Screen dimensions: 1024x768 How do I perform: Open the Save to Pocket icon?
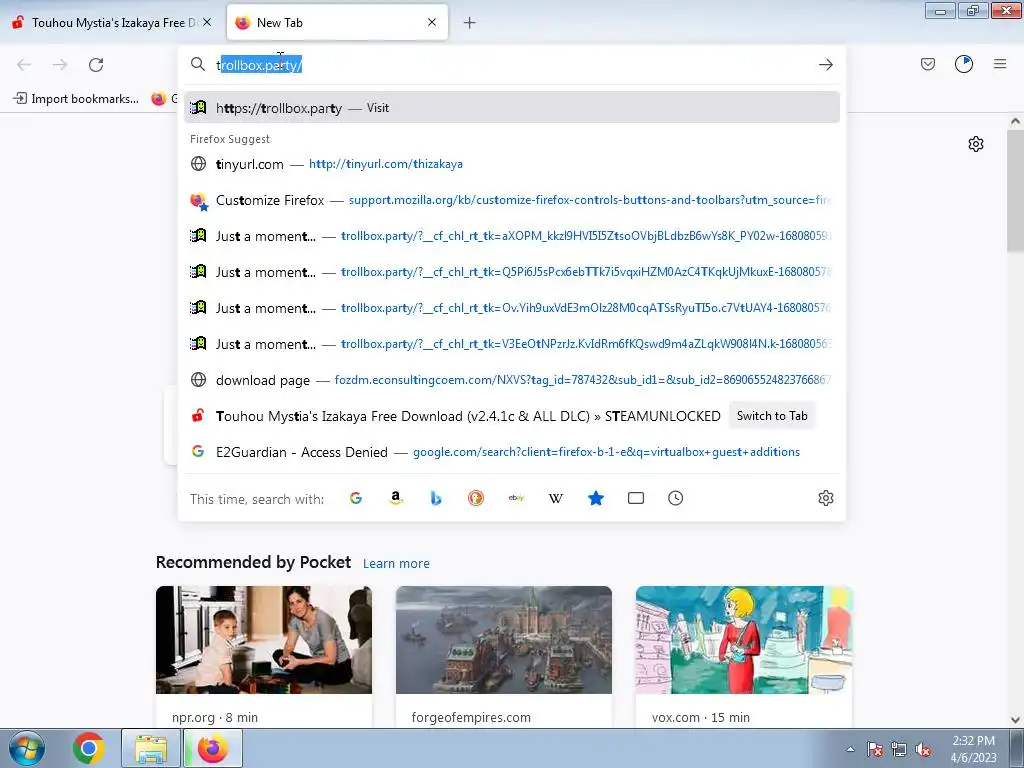click(x=928, y=64)
